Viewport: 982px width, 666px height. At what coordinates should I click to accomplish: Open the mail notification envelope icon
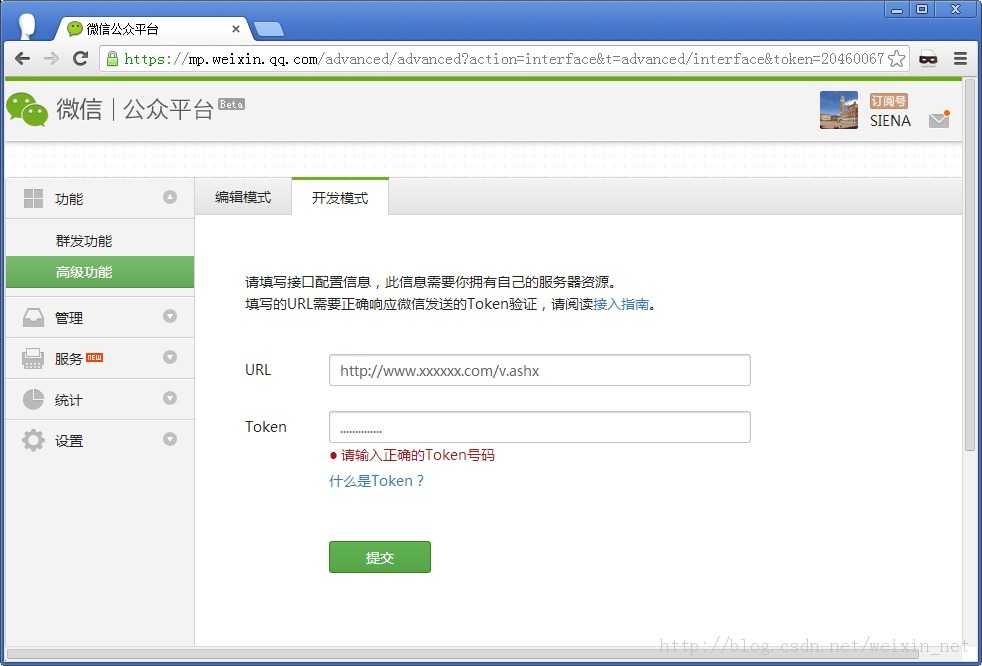tap(939, 118)
